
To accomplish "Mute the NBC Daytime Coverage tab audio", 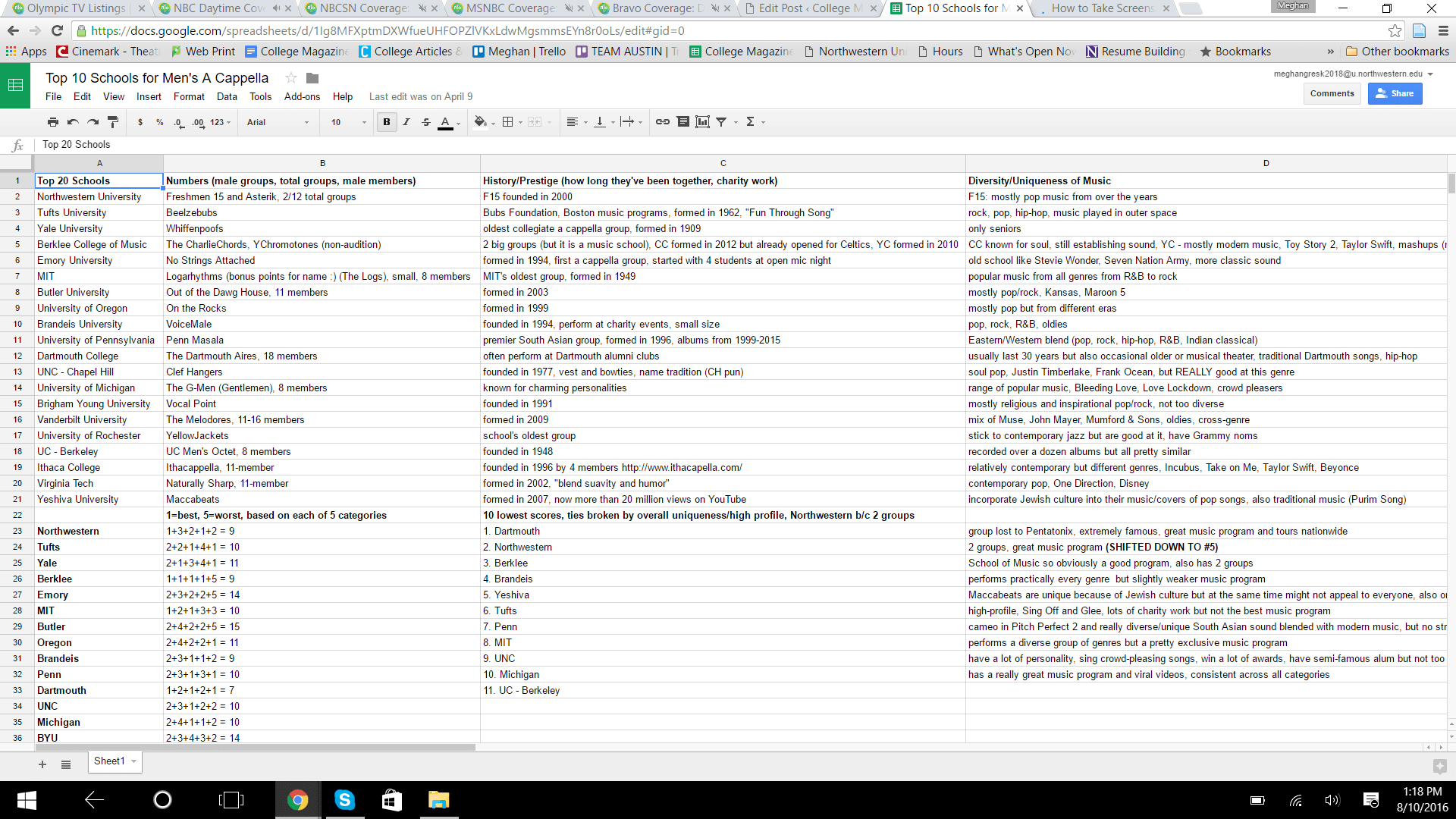I will 276,8.
